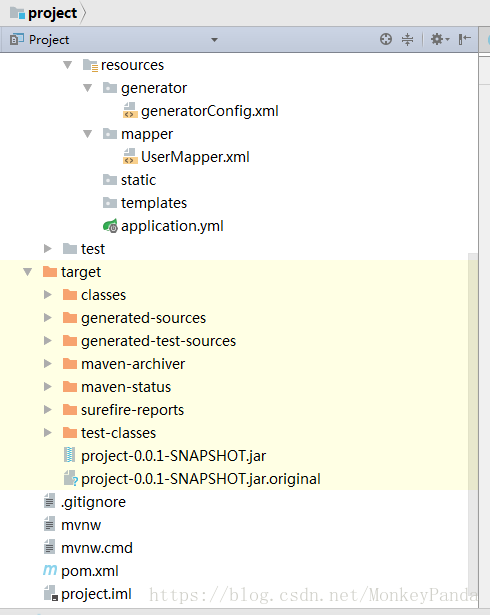
Task: Click the project.iml module file icon
Action: [51, 593]
